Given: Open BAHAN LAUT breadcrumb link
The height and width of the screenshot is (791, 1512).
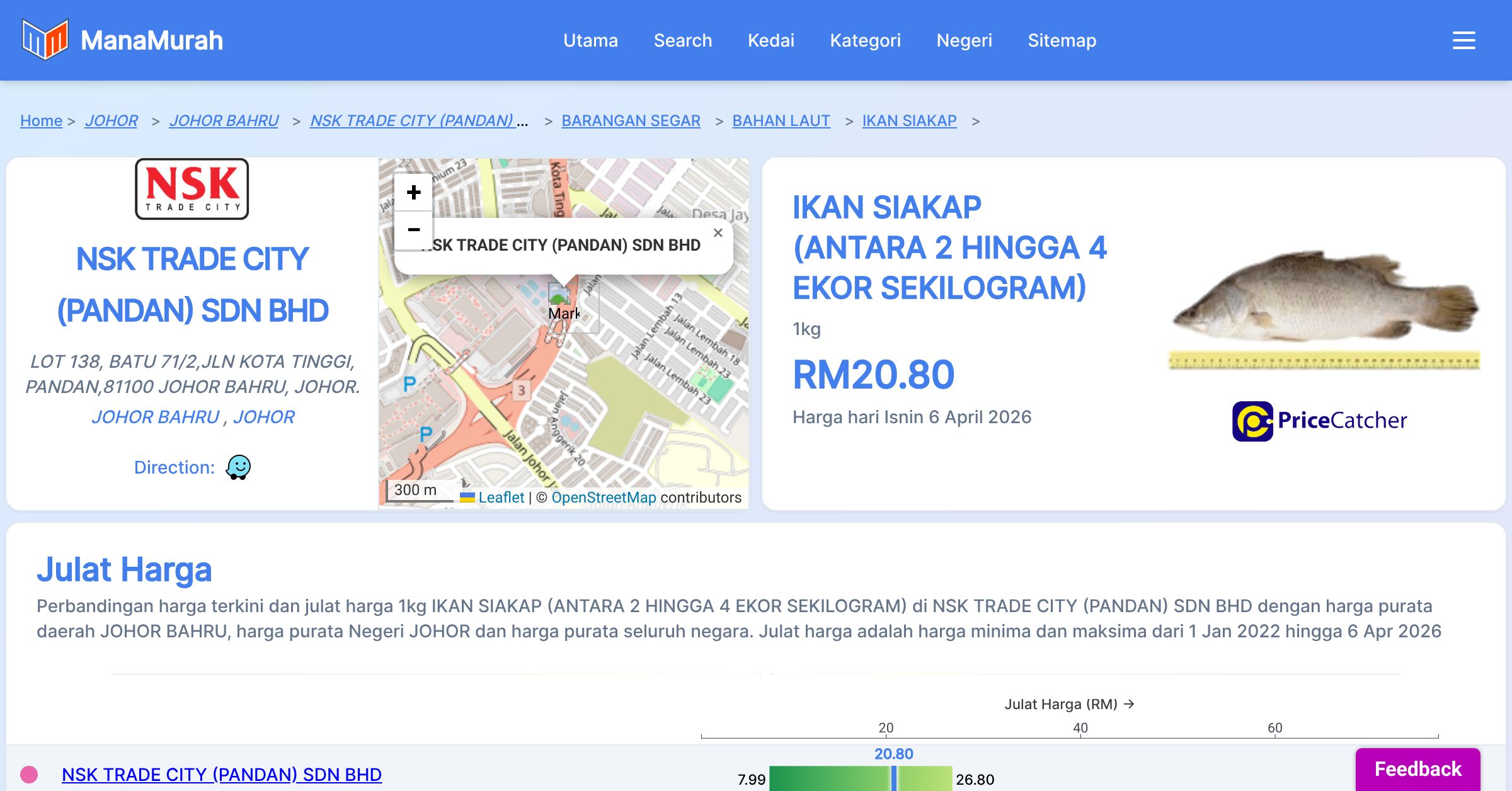Looking at the screenshot, I should click(781, 120).
